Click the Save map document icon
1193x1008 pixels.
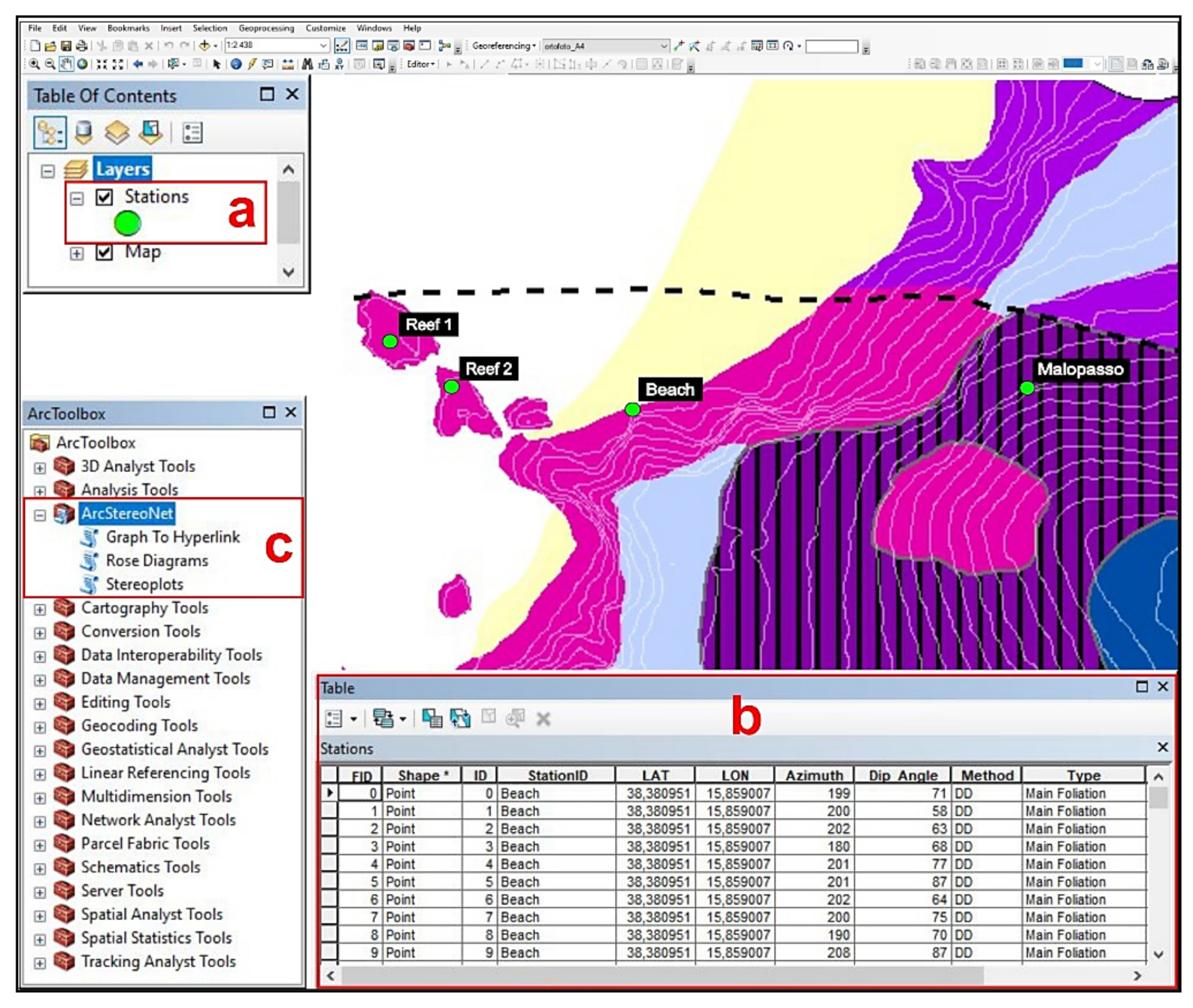(66, 47)
